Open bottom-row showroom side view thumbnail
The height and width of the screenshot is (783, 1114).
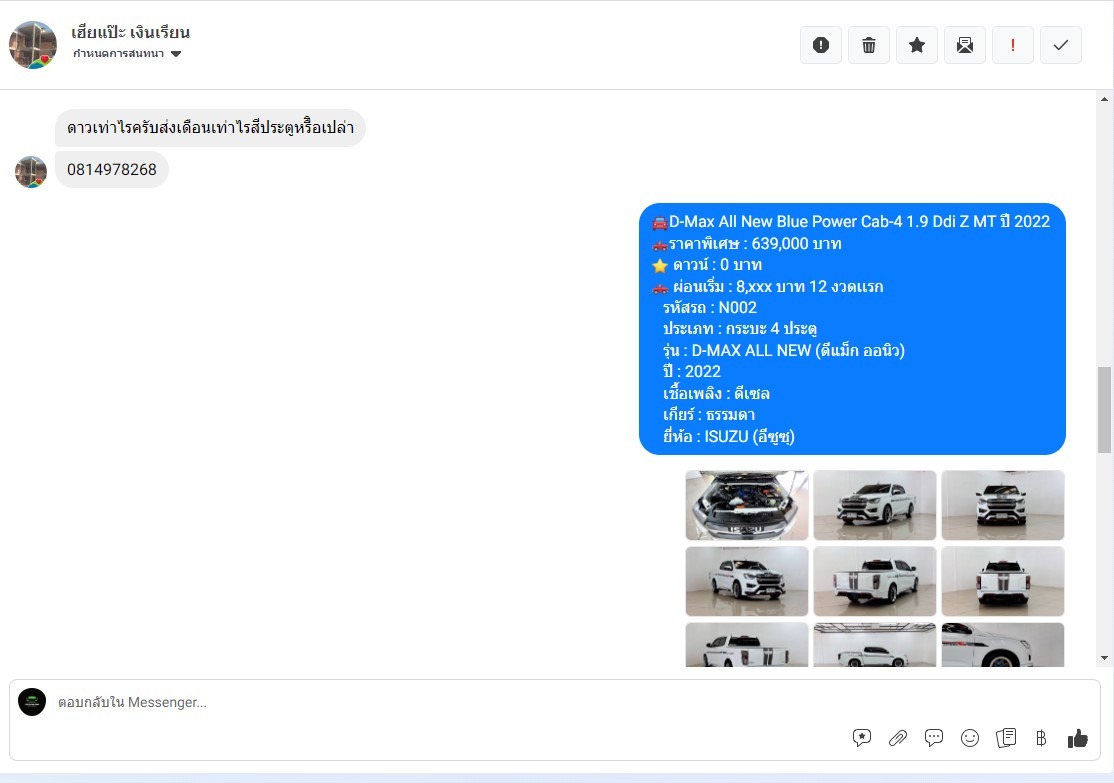875,645
